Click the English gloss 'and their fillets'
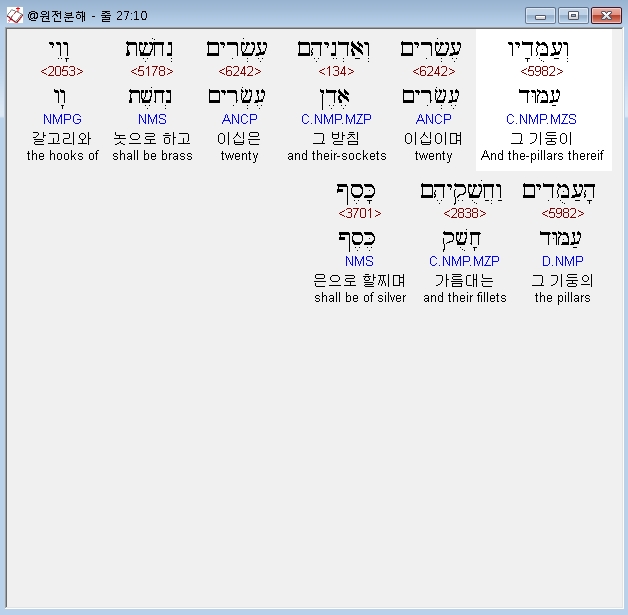The height and width of the screenshot is (615, 628). (x=465, y=297)
